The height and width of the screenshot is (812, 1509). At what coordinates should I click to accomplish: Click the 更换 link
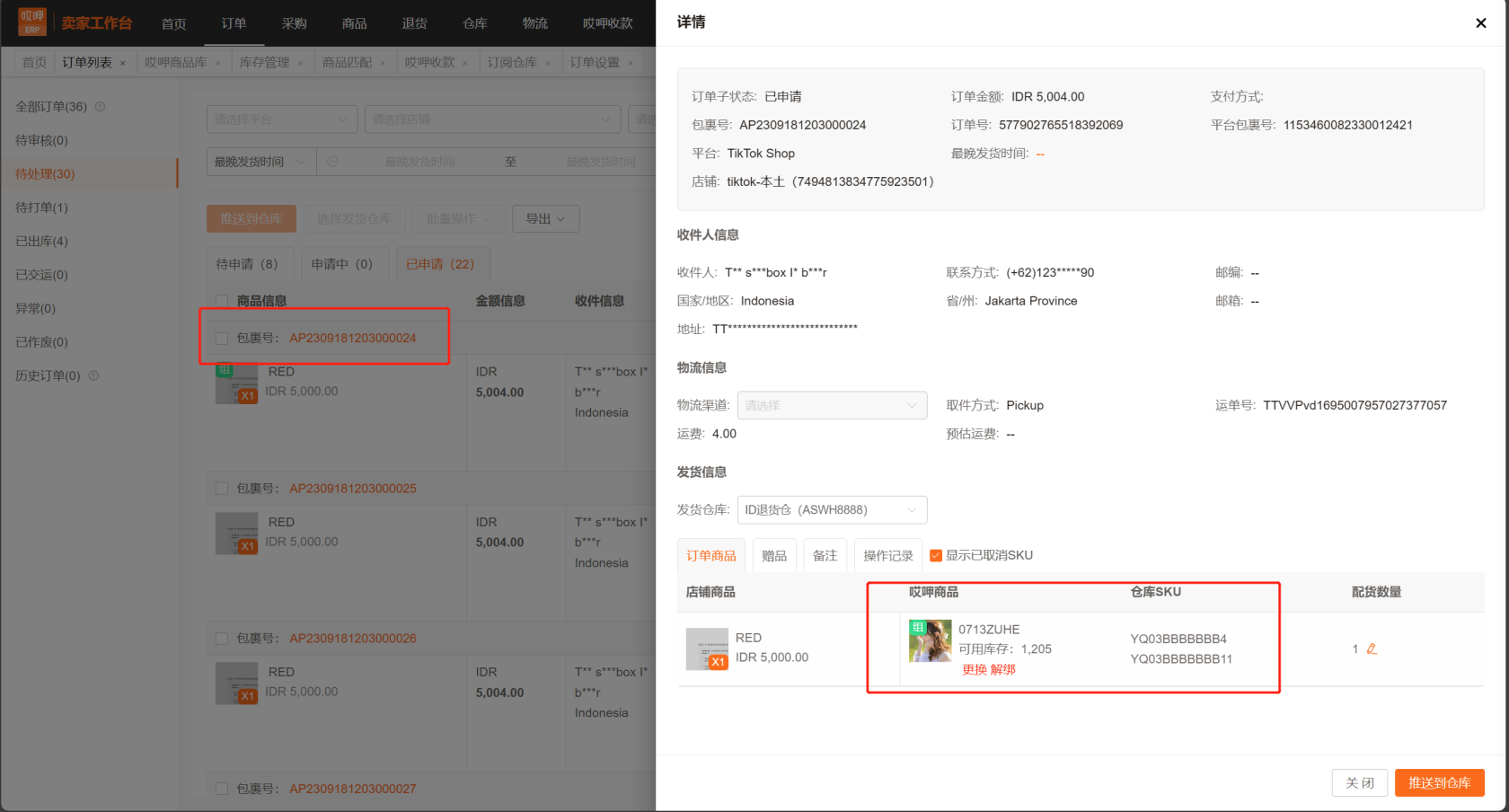coord(974,669)
